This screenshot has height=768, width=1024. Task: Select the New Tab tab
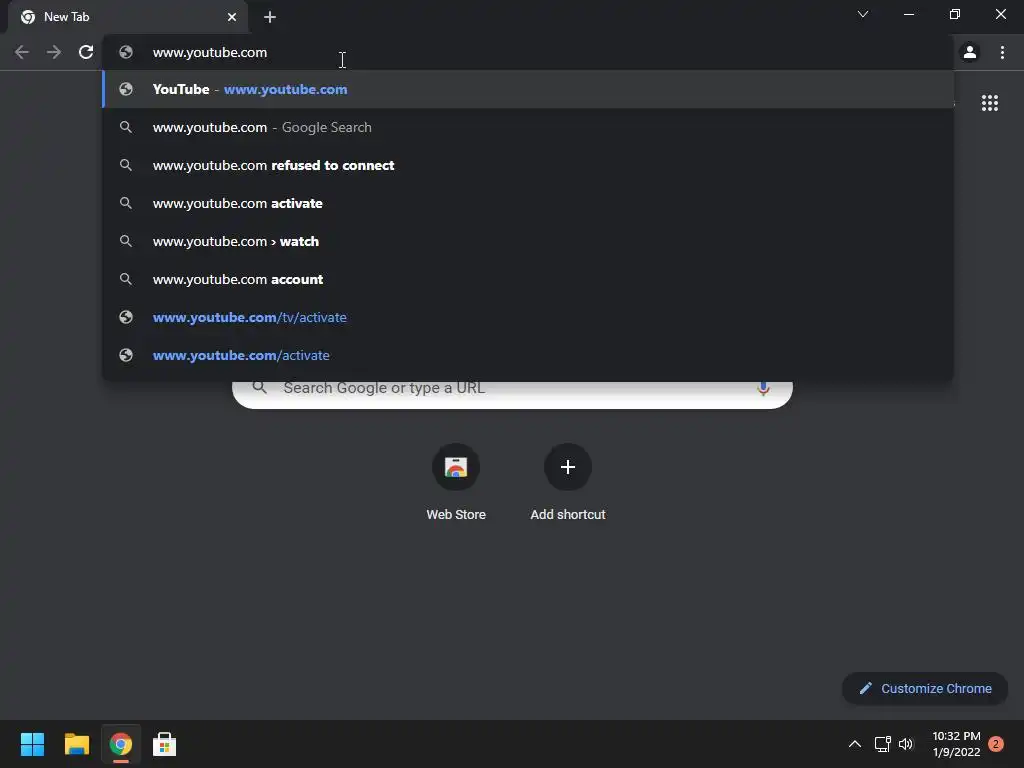click(128, 17)
